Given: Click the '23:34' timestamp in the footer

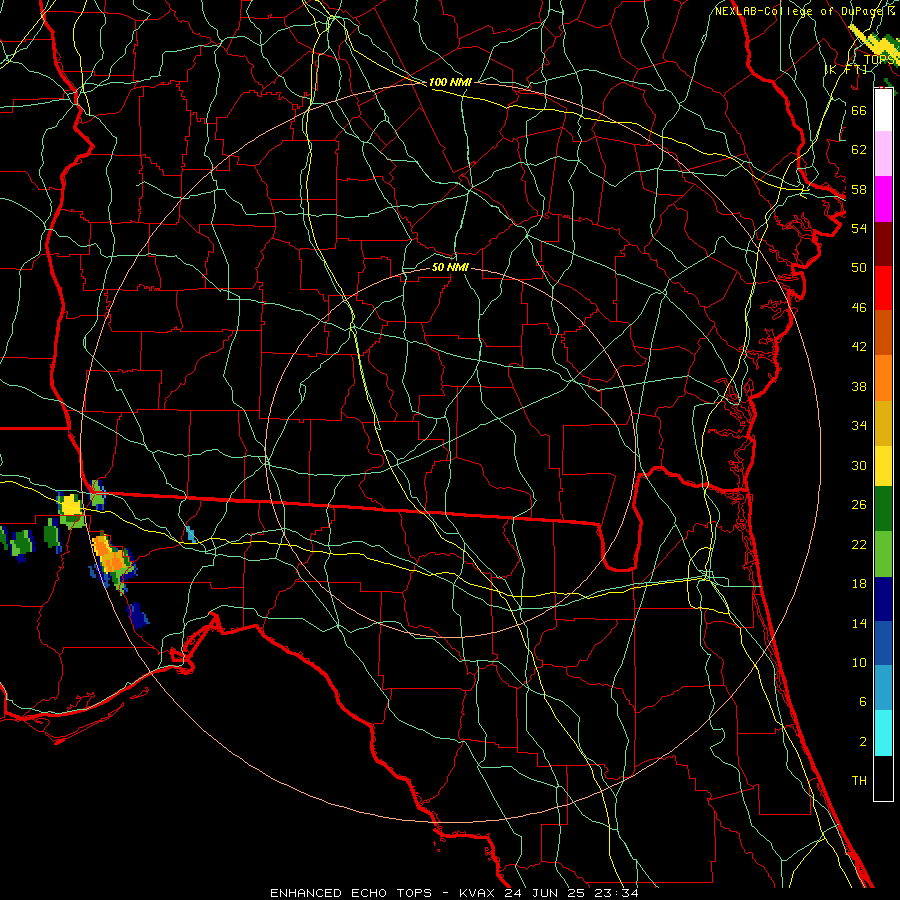Looking at the screenshot, I should click(616, 893).
